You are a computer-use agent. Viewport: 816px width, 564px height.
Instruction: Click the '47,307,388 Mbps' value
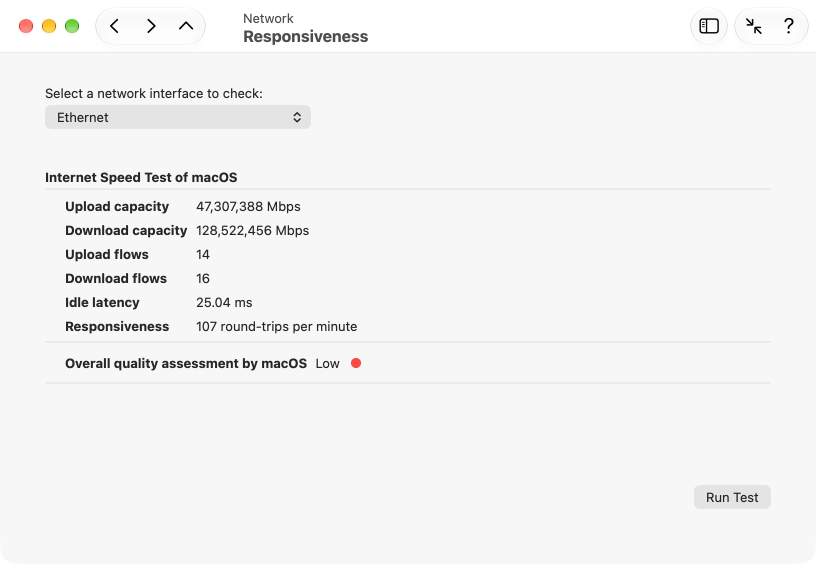(x=248, y=207)
